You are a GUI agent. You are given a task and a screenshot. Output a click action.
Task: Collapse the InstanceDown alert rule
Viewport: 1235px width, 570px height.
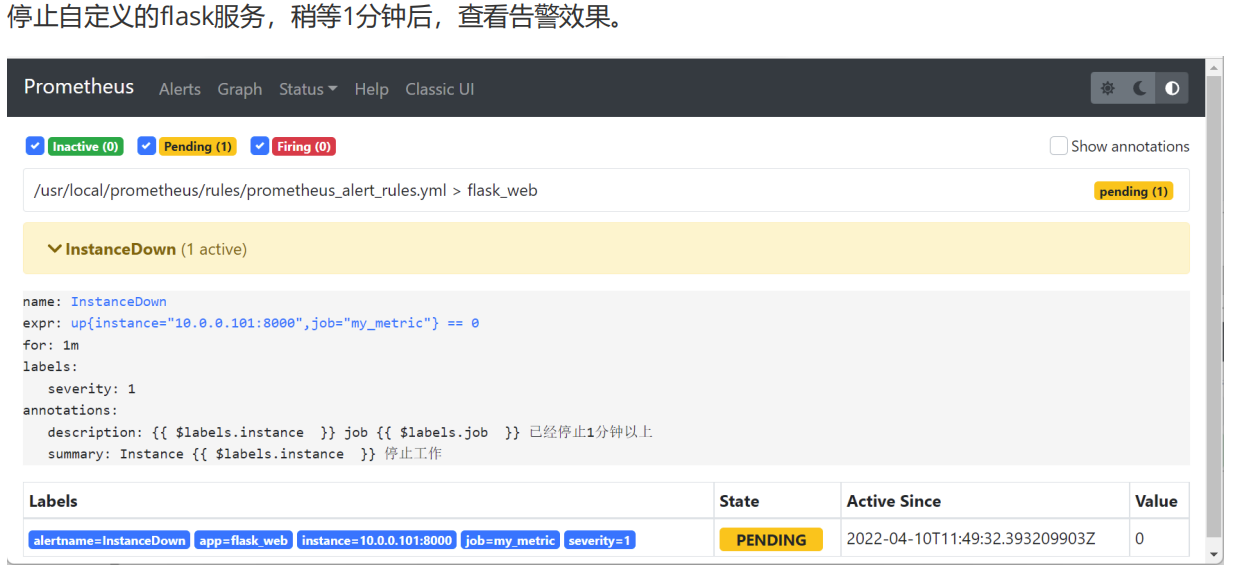[x=606, y=249]
